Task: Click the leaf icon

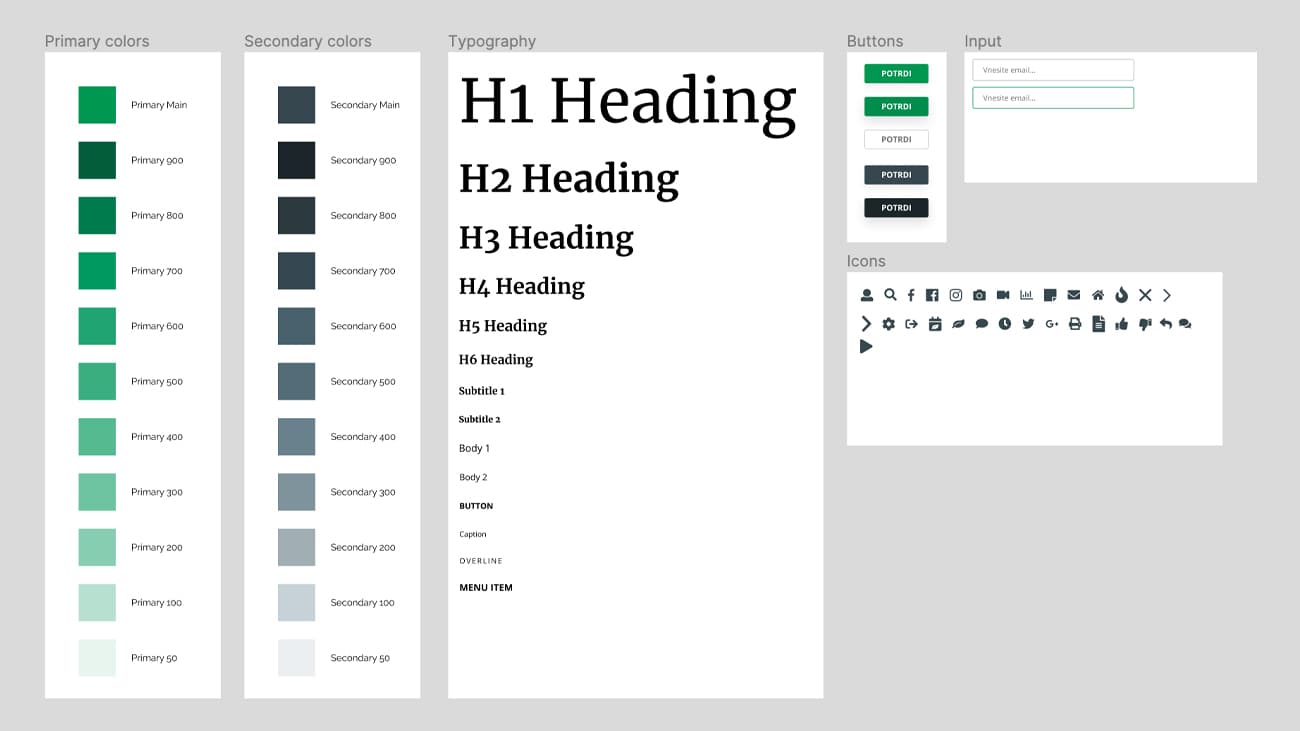Action: coord(958,324)
